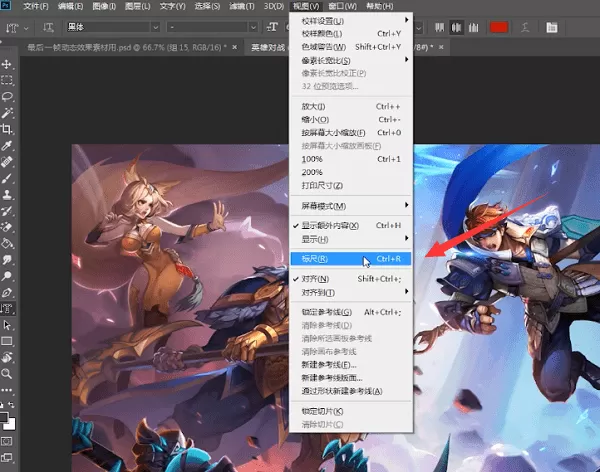Select the Zoom tool in toolbar
The image size is (600, 472).
coord(7,373)
